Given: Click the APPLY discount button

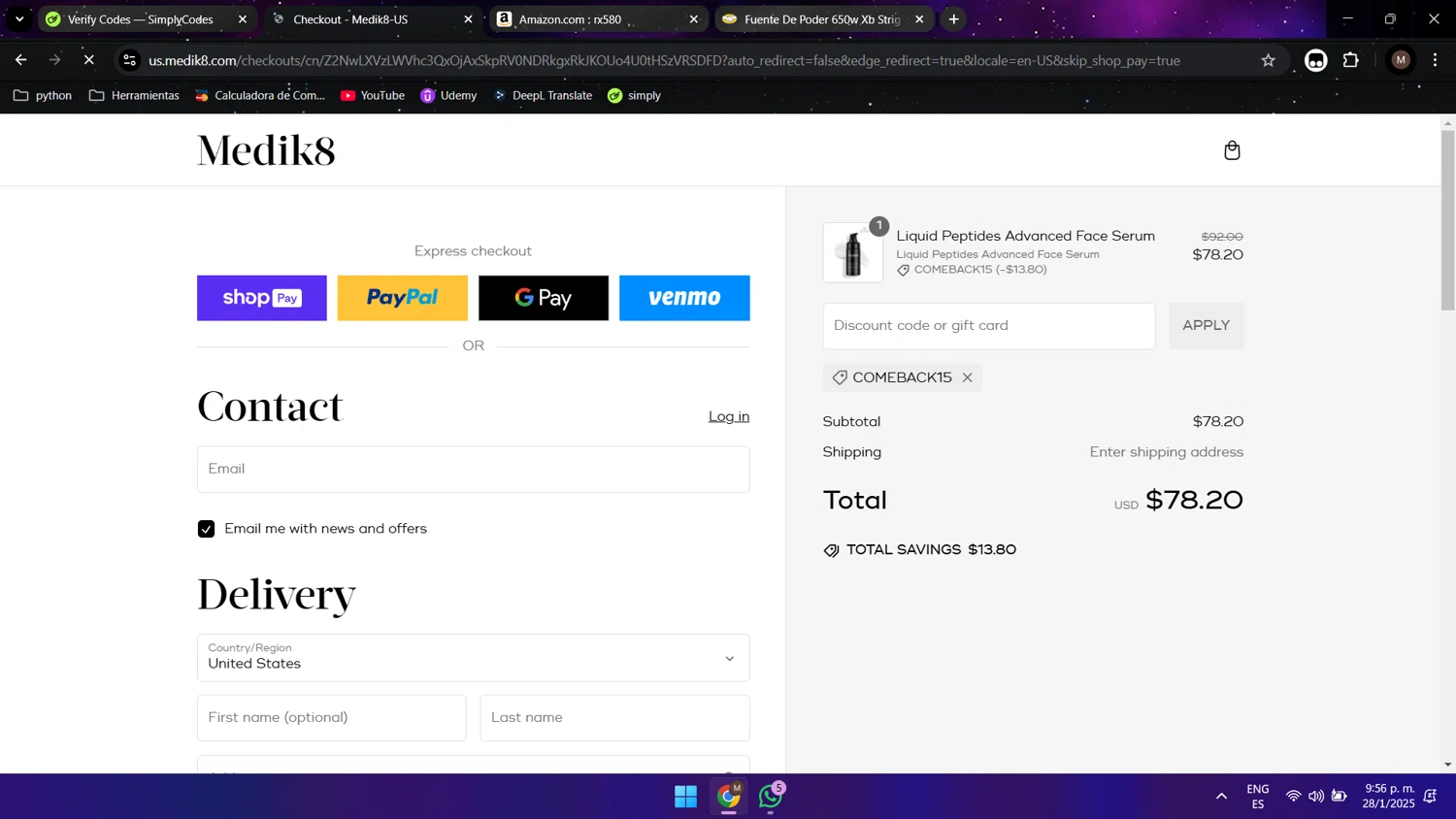Looking at the screenshot, I should click(x=1207, y=326).
